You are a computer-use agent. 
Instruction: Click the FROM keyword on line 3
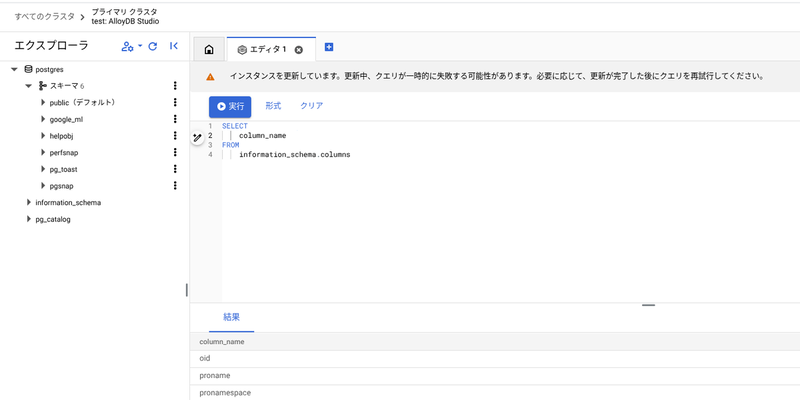point(231,145)
